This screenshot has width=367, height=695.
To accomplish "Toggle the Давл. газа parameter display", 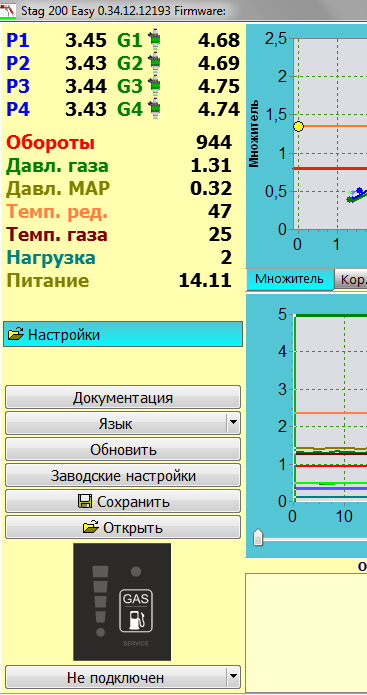I will [x=57, y=166].
